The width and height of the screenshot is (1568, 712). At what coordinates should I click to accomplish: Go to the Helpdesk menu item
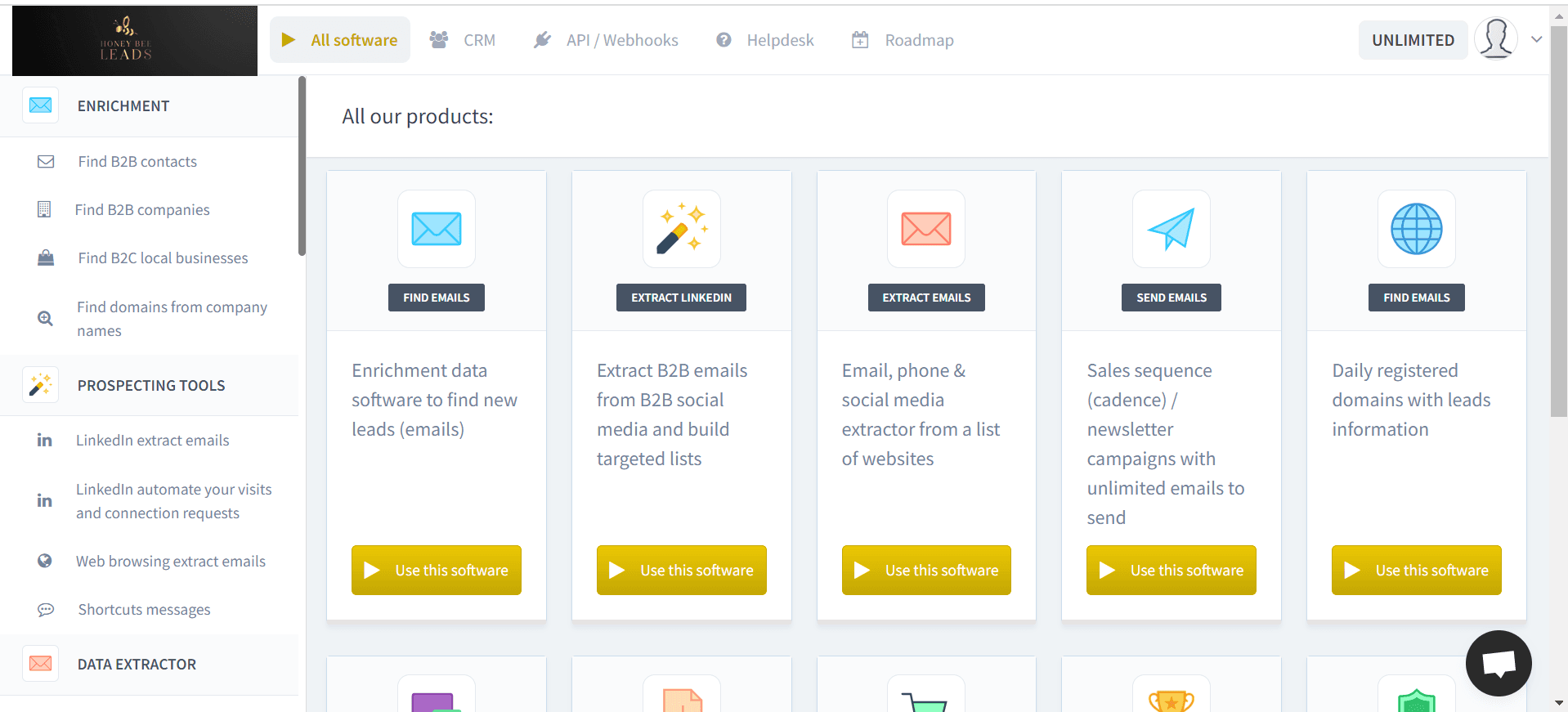[x=765, y=40]
